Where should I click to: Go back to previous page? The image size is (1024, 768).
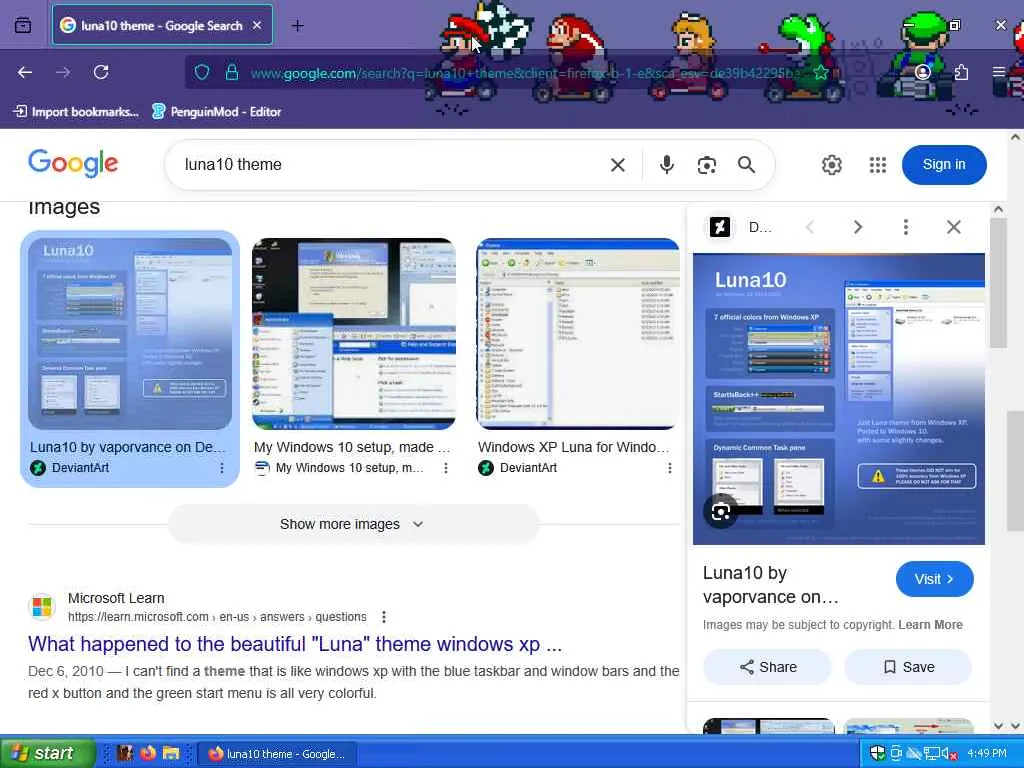pyautogui.click(x=25, y=72)
